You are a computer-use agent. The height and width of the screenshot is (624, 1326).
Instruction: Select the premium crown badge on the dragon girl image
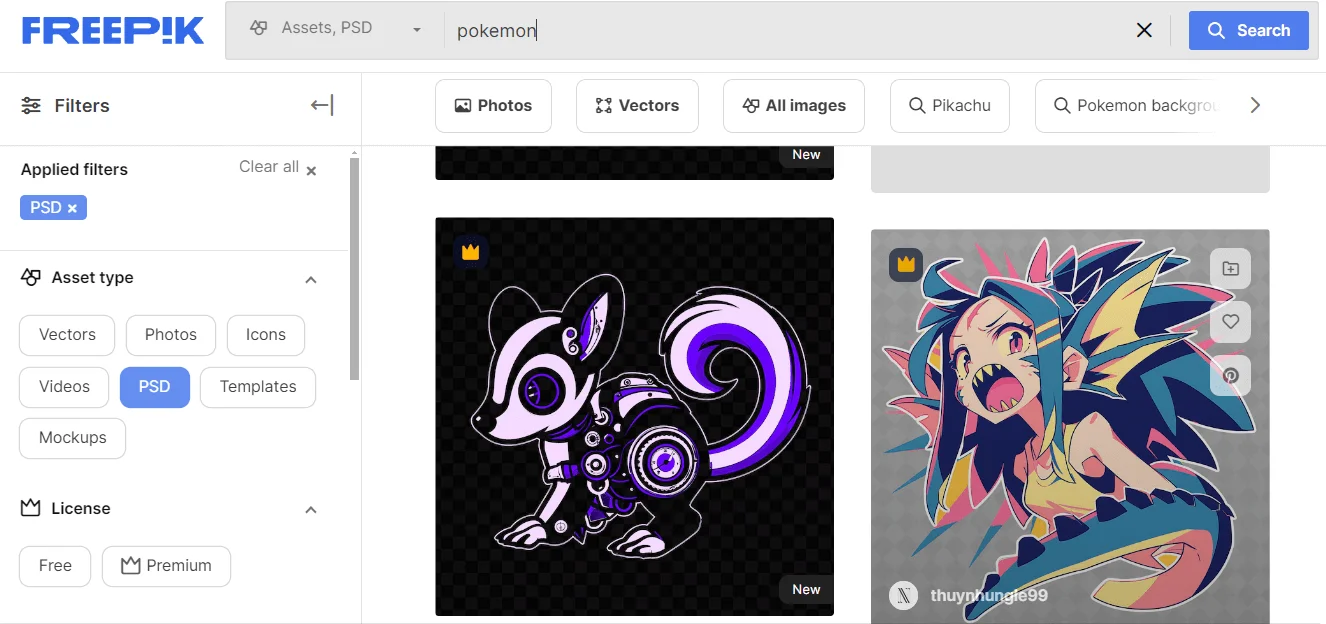pos(906,264)
